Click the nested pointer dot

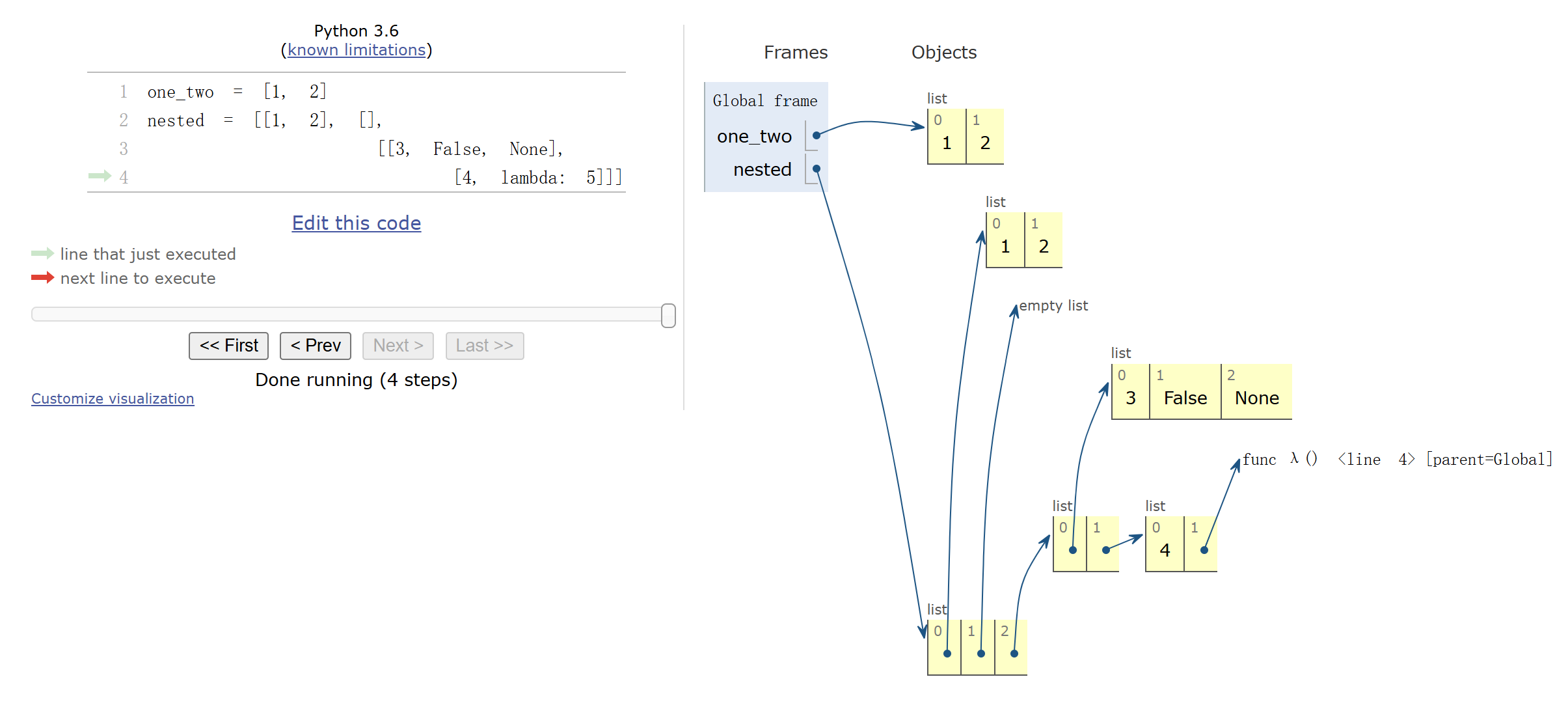[x=817, y=169]
